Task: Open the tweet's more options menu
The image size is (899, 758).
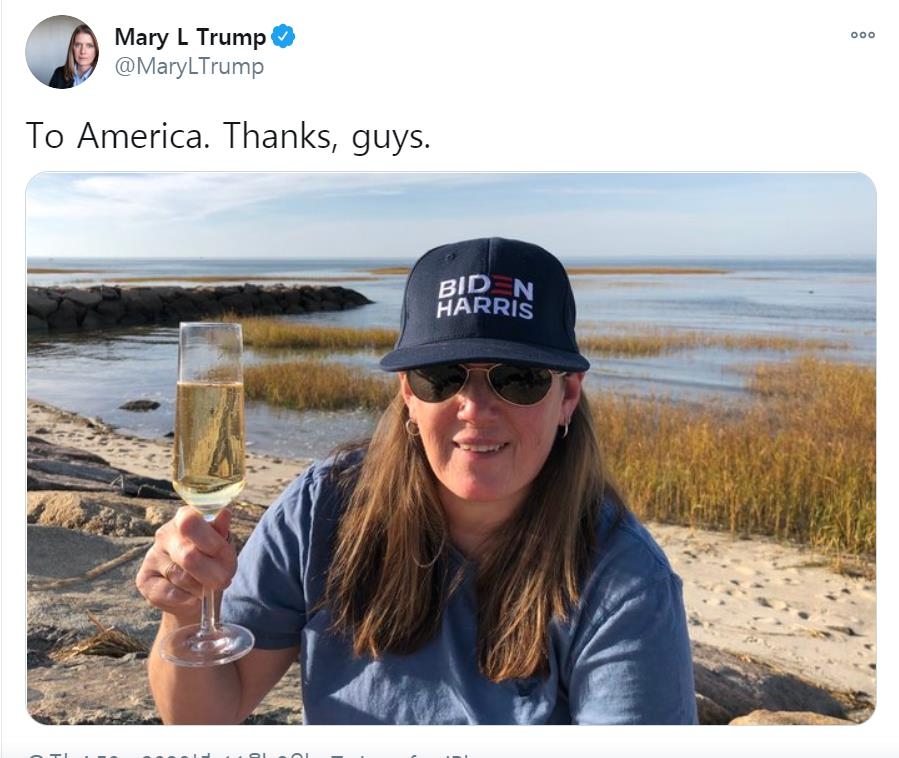Action: click(x=862, y=35)
